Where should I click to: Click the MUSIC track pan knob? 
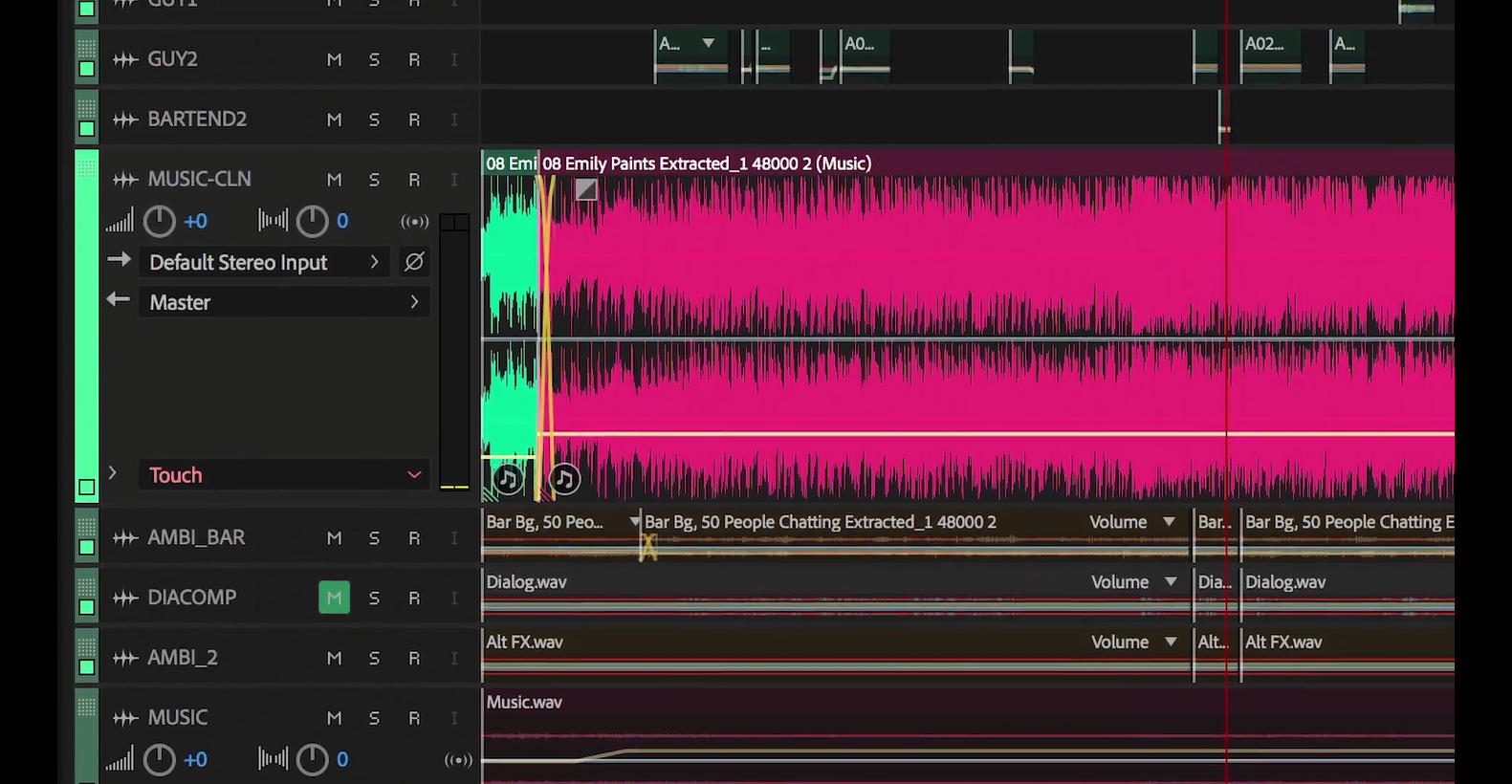pyautogui.click(x=312, y=760)
